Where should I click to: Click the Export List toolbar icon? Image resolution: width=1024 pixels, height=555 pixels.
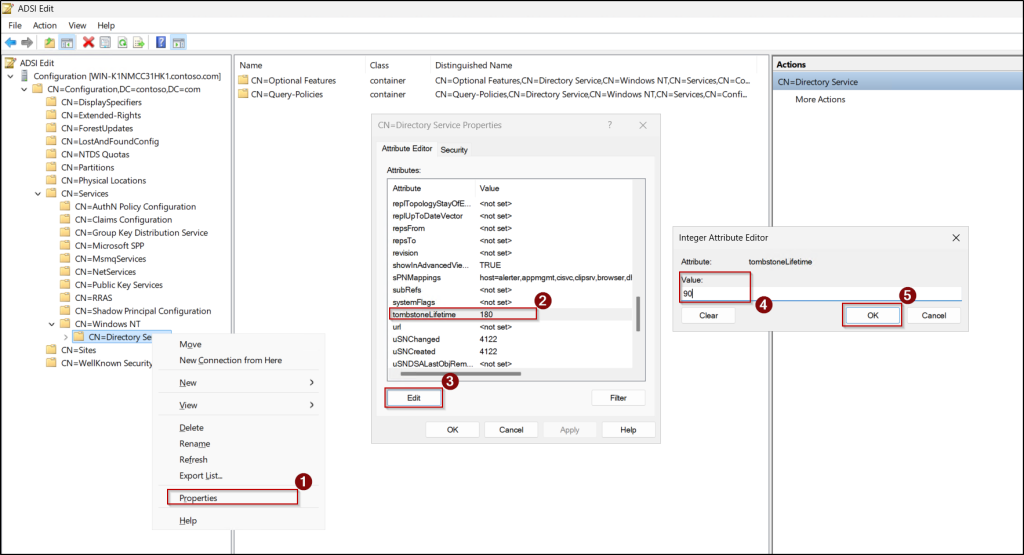(x=138, y=42)
